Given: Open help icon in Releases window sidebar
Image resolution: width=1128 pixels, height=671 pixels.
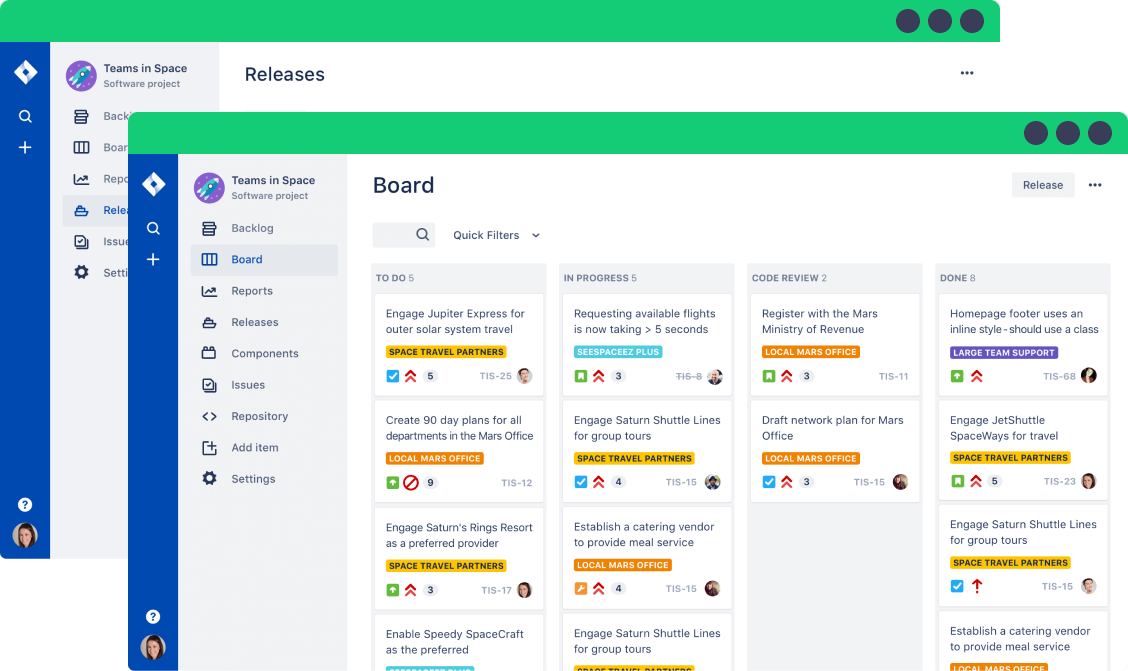Looking at the screenshot, I should coord(25,504).
